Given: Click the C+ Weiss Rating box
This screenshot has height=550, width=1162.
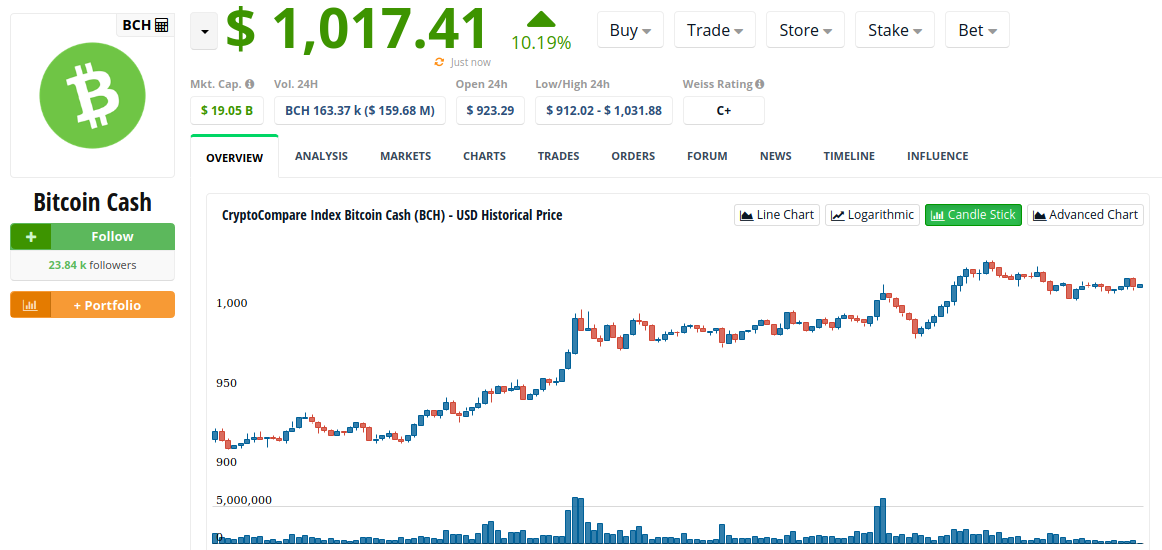Looking at the screenshot, I should (723, 110).
